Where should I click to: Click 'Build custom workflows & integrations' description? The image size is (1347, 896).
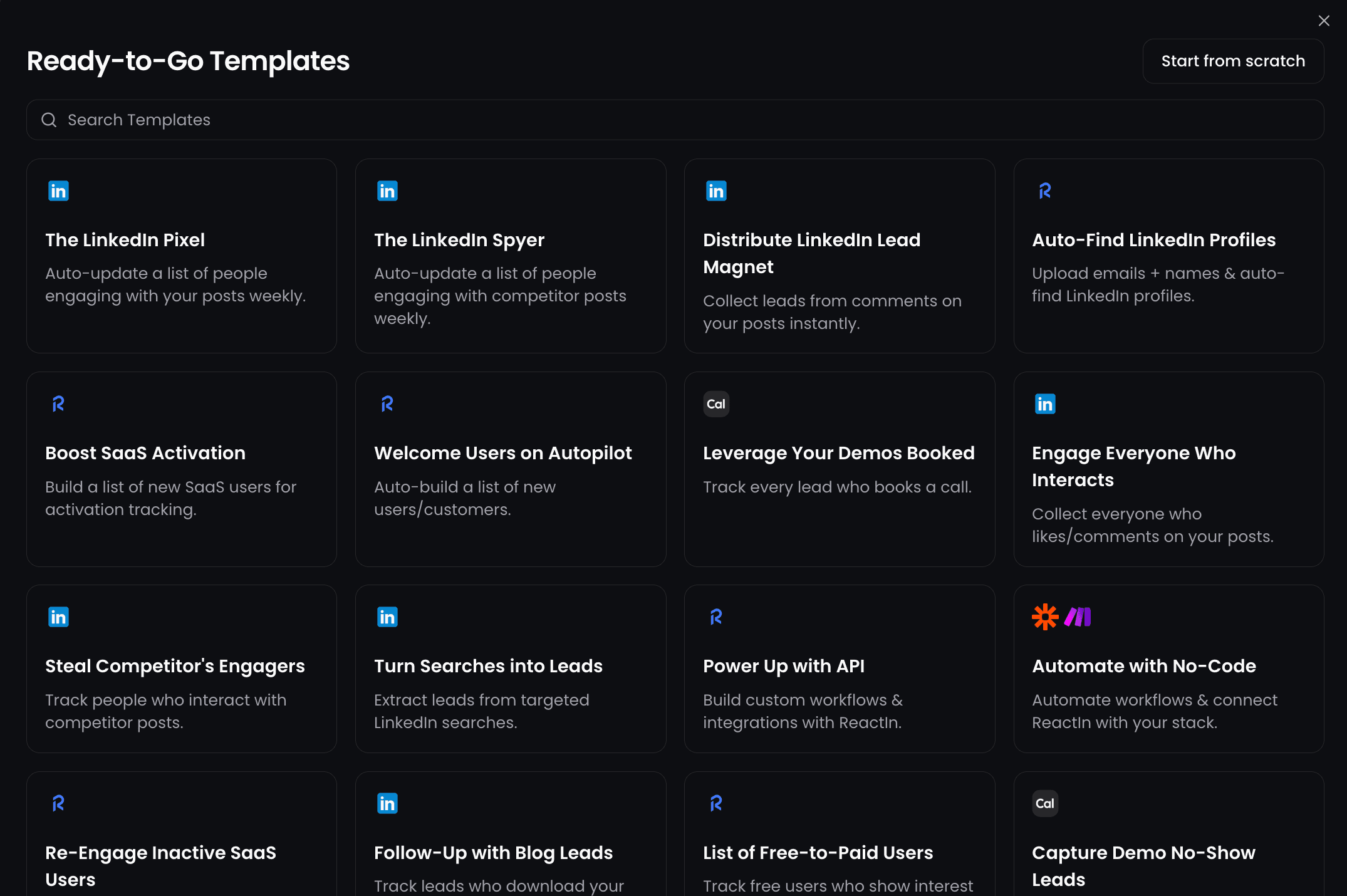point(803,711)
